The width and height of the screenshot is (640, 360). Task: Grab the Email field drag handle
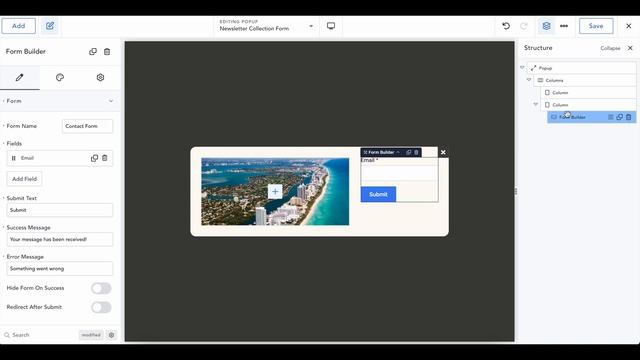tap(13, 158)
